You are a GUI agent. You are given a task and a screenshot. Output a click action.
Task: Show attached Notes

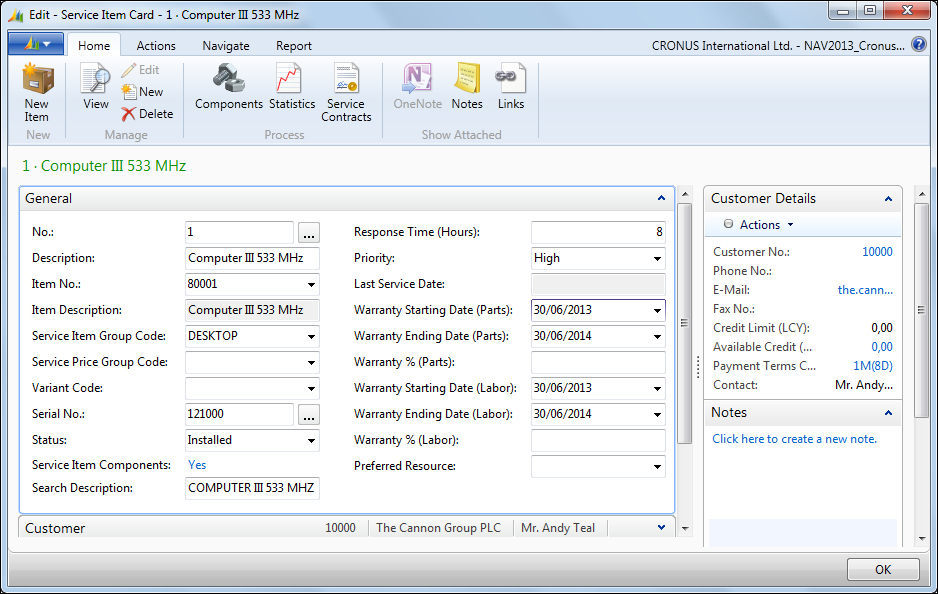467,87
